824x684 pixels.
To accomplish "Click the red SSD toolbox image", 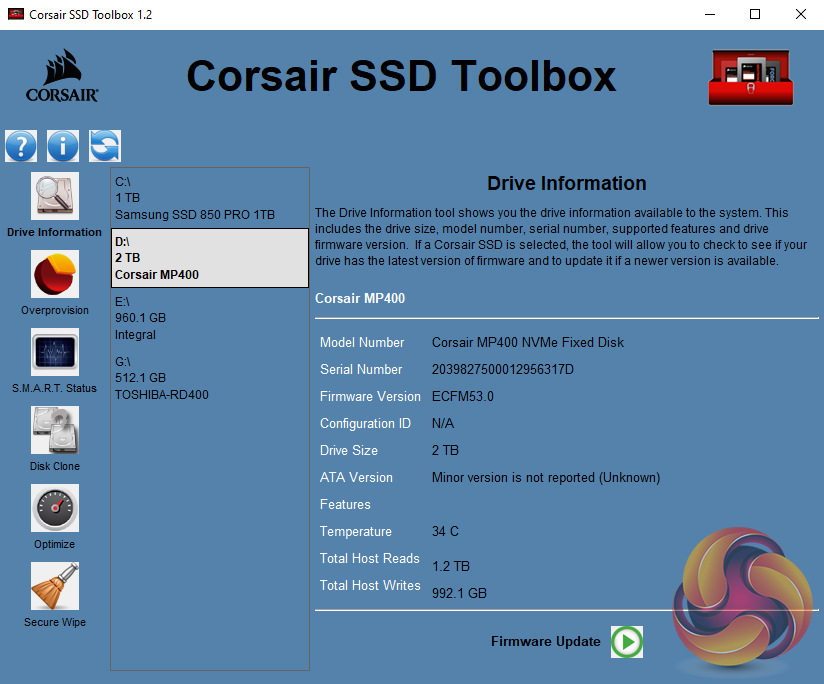I will (x=749, y=77).
